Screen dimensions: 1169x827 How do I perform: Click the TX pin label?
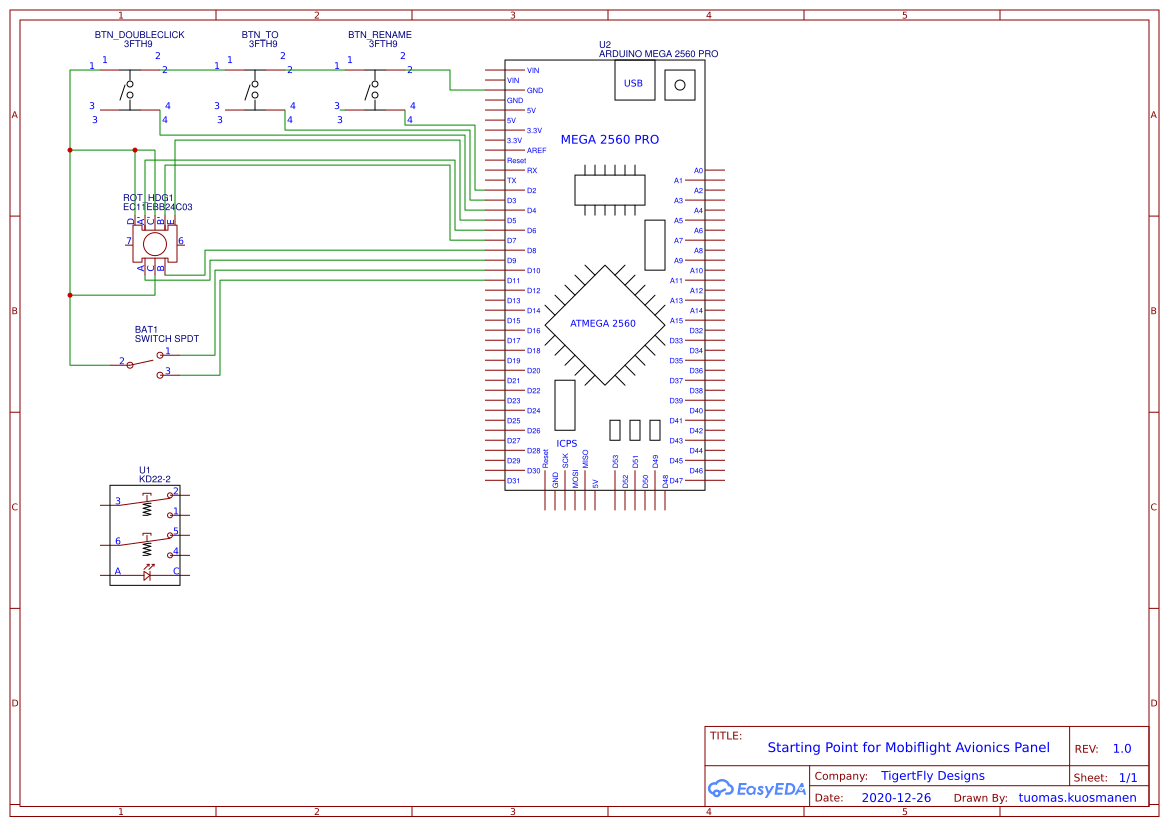pyautogui.click(x=512, y=180)
